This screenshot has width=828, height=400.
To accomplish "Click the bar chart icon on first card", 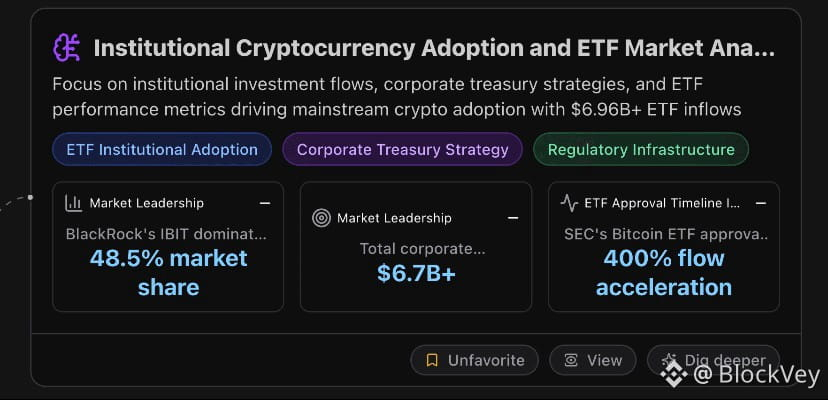I will [74, 203].
